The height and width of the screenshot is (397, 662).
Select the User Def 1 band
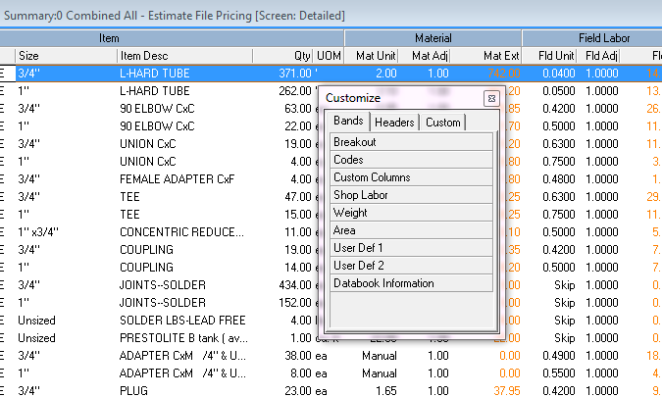pos(411,248)
